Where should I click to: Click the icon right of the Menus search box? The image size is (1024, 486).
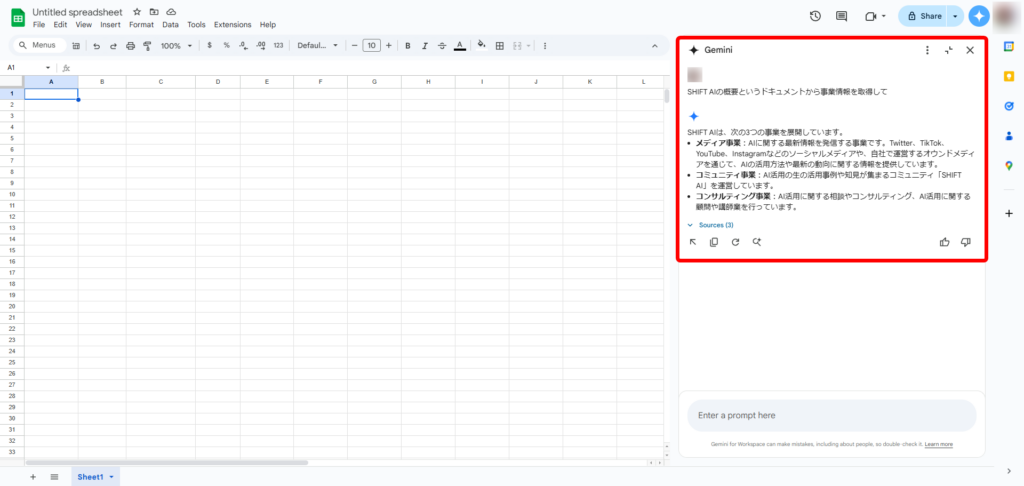[76, 46]
